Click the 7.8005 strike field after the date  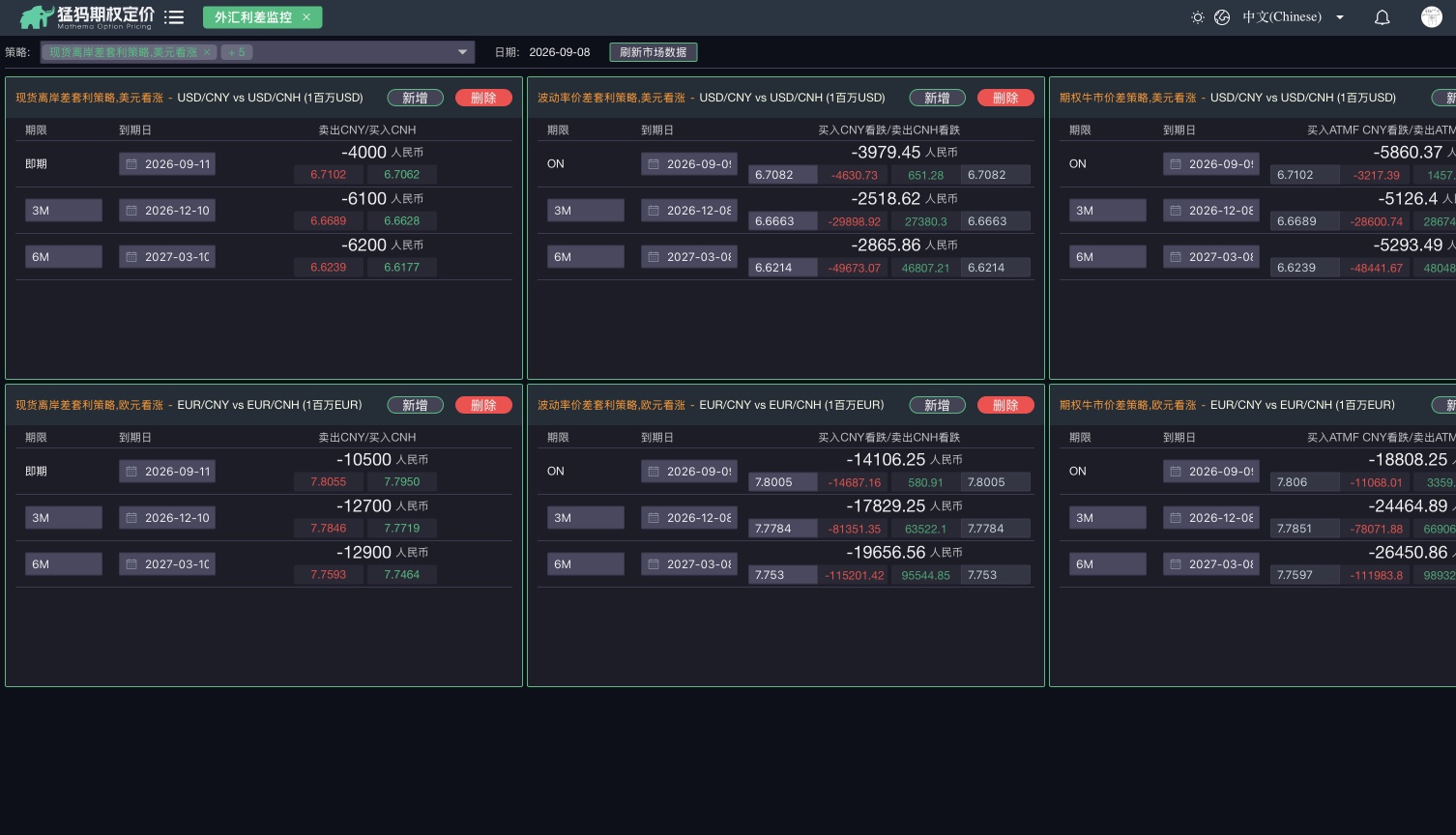[783, 482]
